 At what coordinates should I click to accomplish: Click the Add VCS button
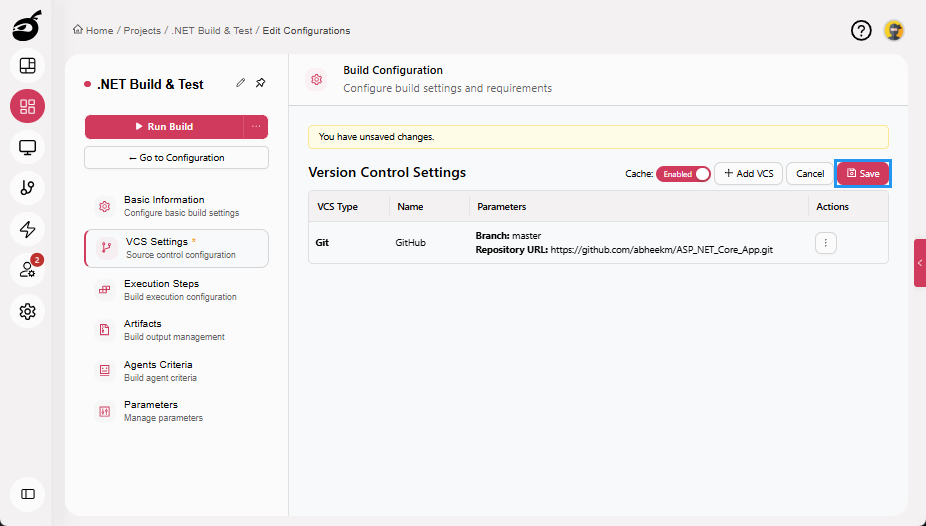point(748,174)
